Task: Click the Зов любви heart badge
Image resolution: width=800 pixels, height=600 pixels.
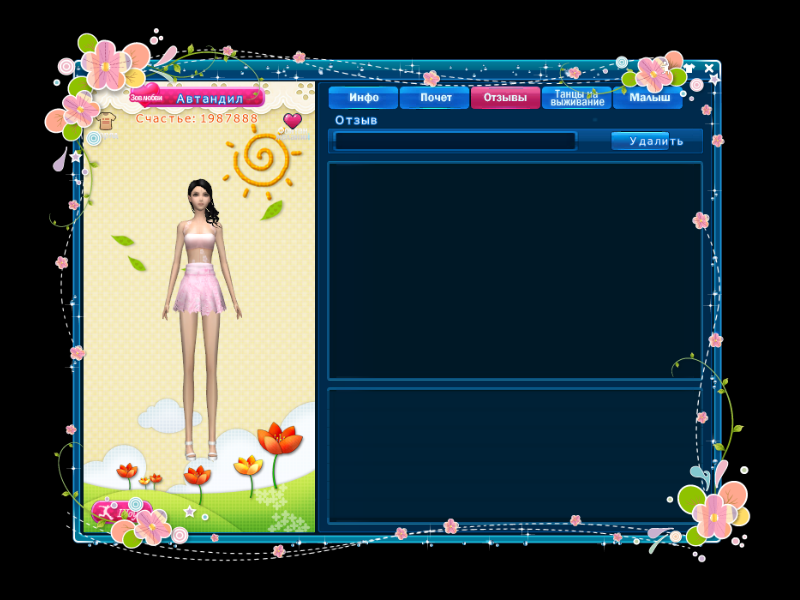Action: [146, 96]
